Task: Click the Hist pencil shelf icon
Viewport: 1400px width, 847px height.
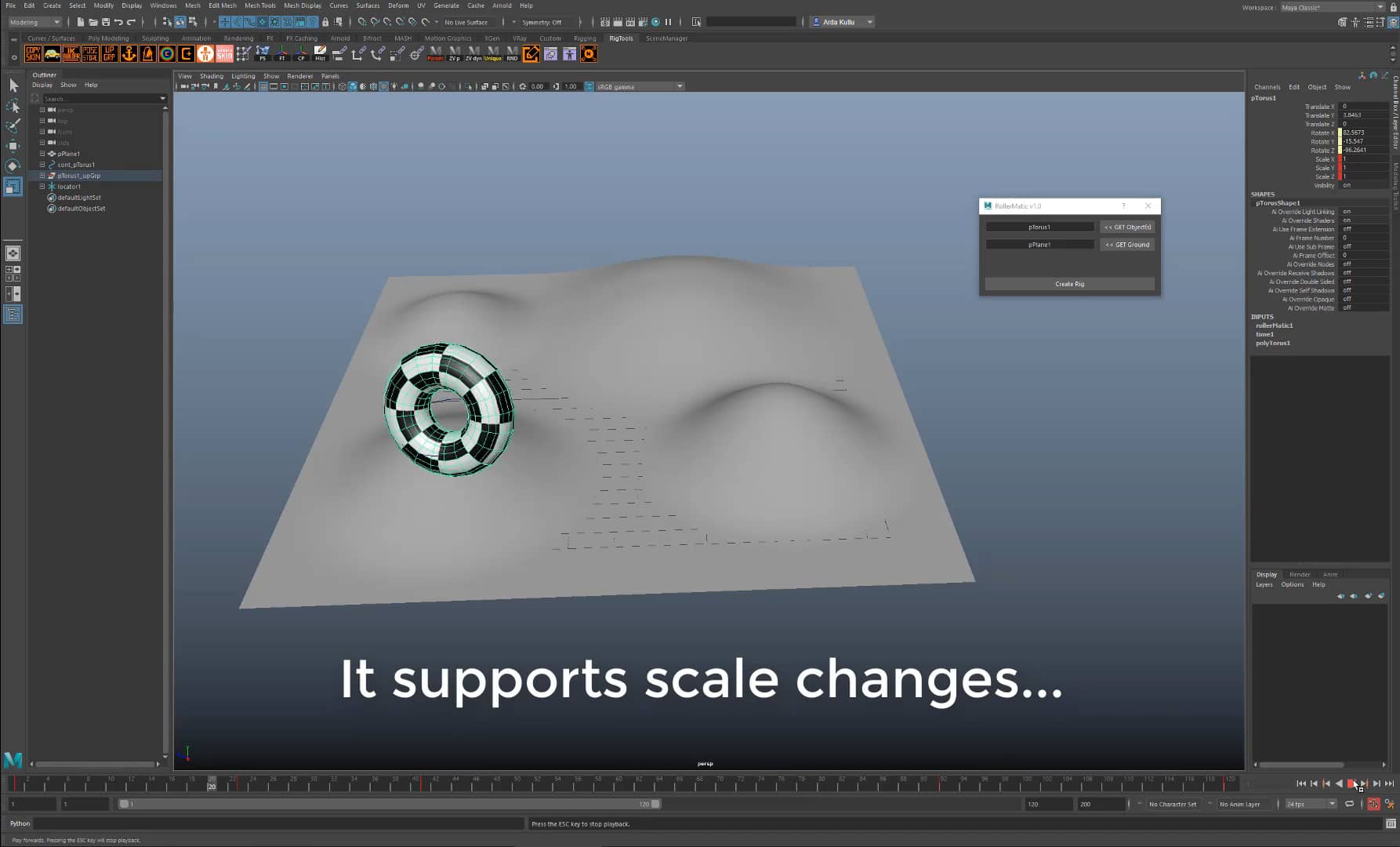Action: pyautogui.click(x=320, y=53)
